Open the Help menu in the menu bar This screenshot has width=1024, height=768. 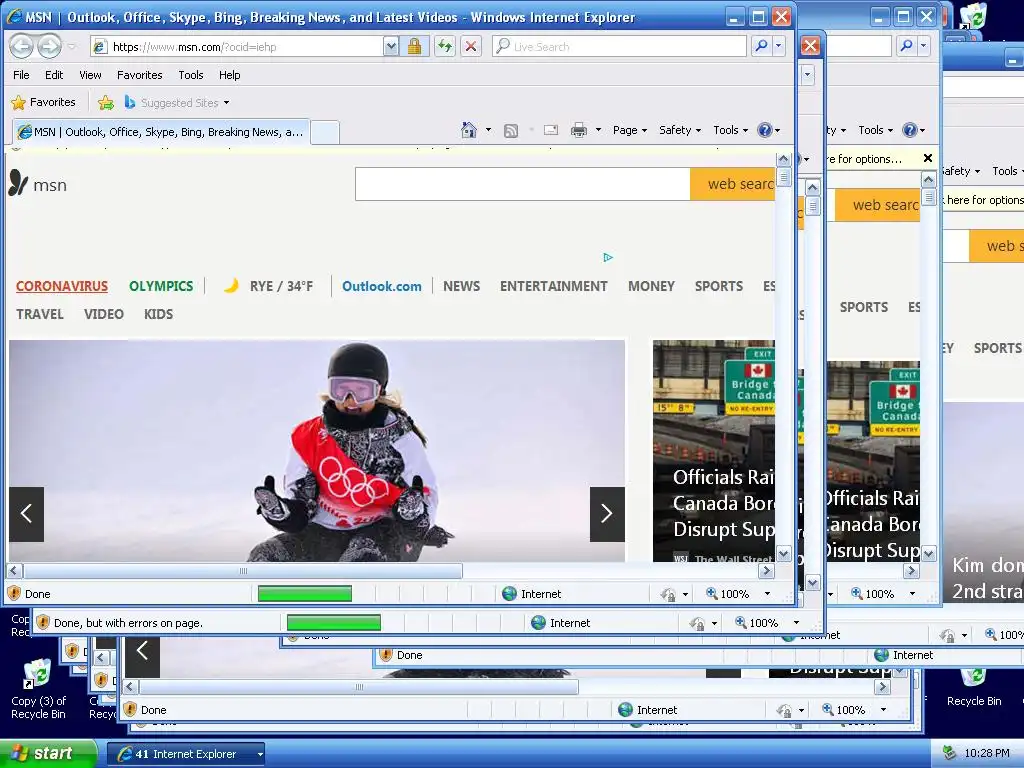click(229, 75)
